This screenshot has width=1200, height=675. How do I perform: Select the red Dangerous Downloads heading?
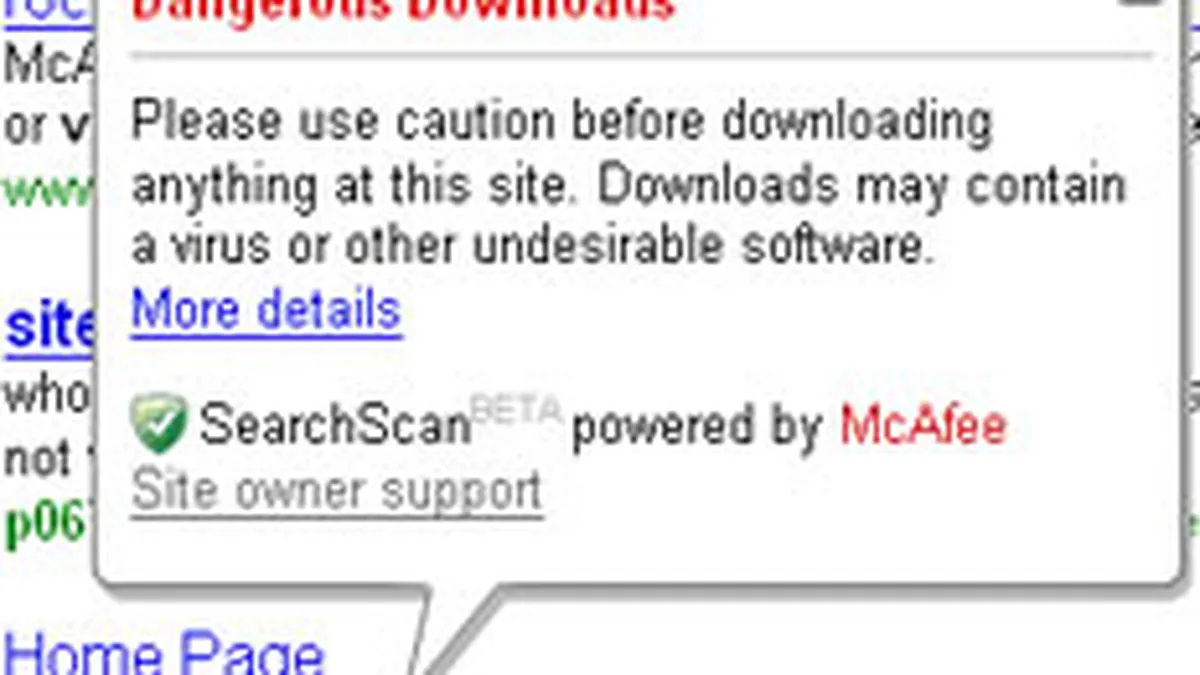pos(404,10)
